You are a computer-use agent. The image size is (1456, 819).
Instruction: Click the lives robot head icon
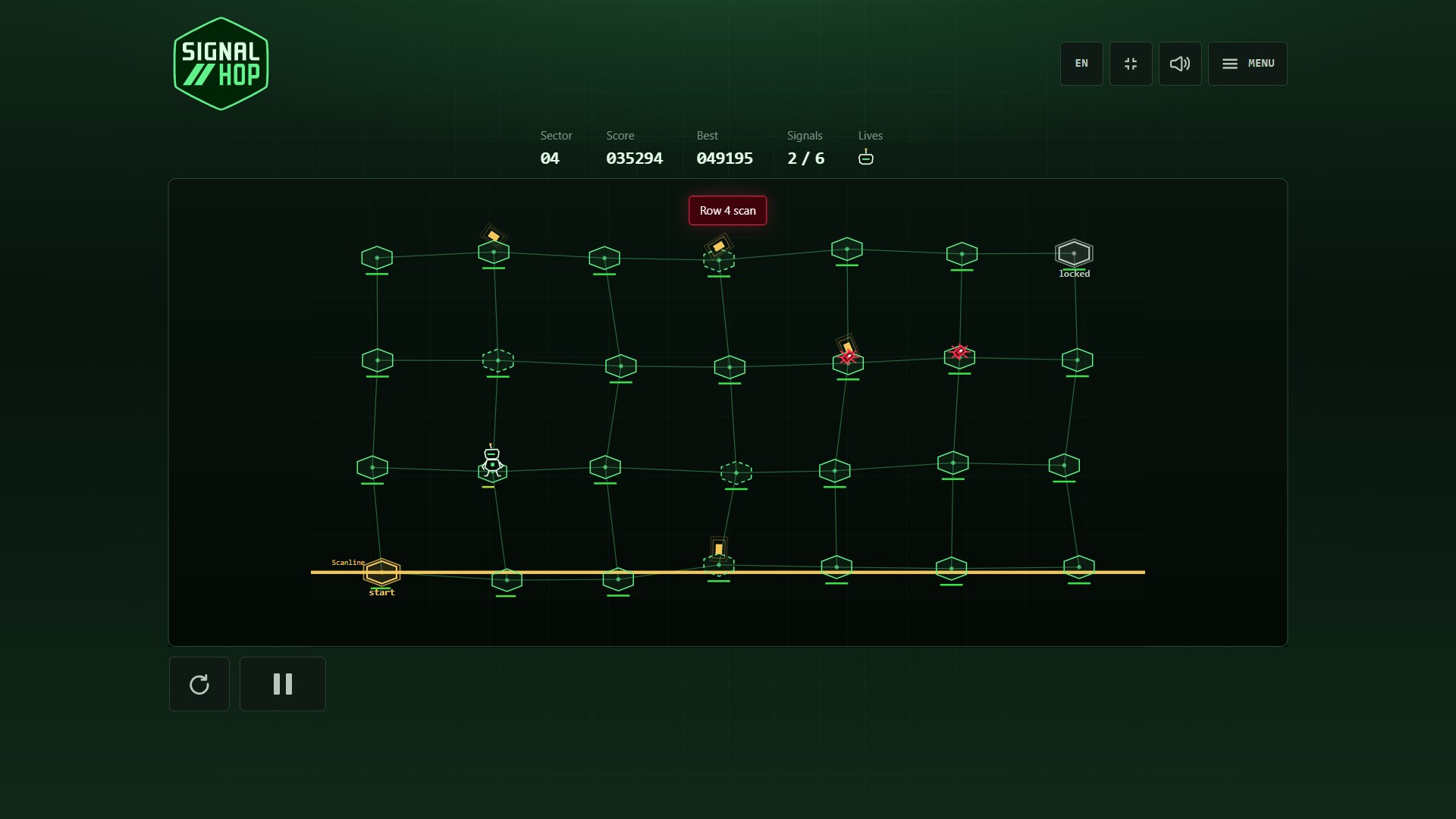click(866, 157)
